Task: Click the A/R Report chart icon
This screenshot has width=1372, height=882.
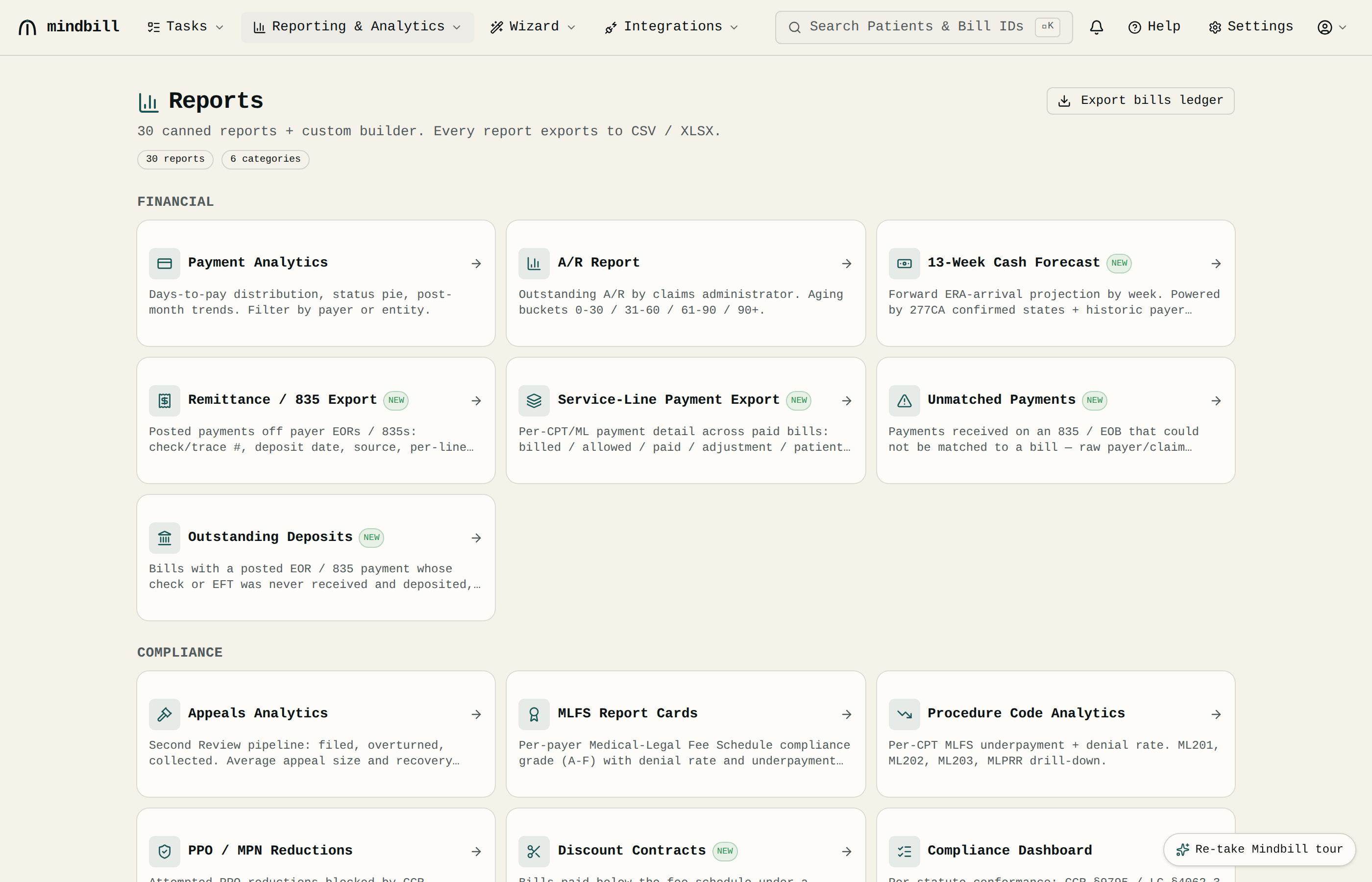Action: (534, 264)
